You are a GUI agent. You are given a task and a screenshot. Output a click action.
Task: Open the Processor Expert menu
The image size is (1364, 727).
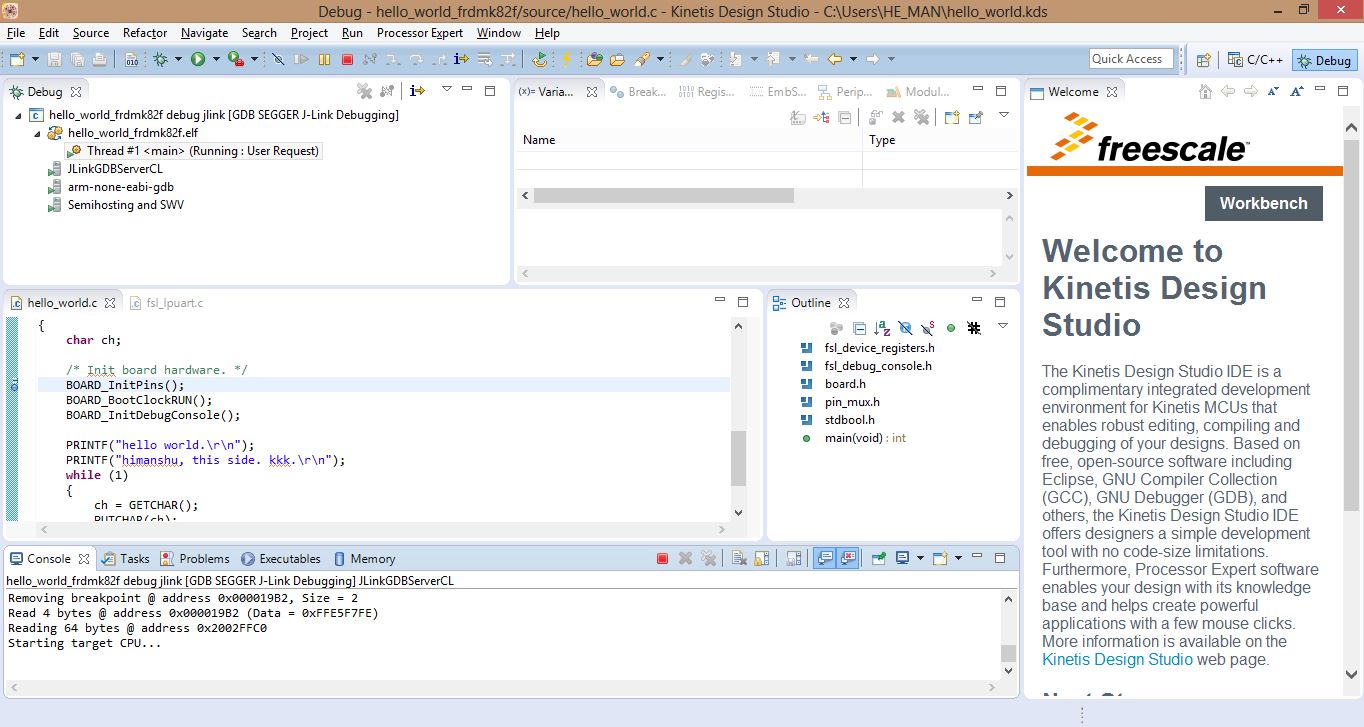[x=420, y=33]
